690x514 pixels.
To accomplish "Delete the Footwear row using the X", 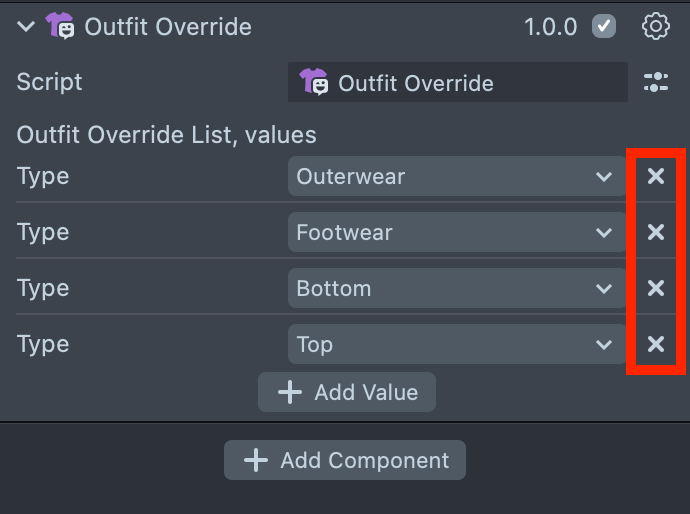I will 656,233.
